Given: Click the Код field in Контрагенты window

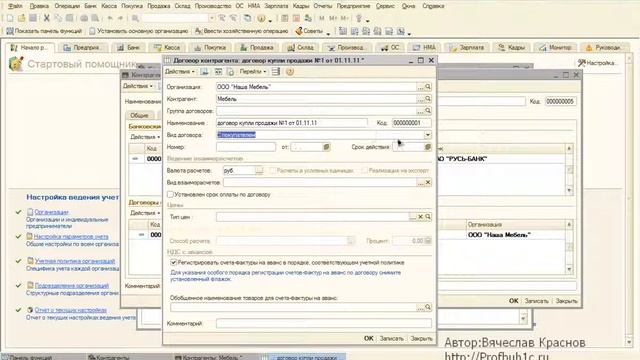Looking at the screenshot, I should [x=560, y=101].
